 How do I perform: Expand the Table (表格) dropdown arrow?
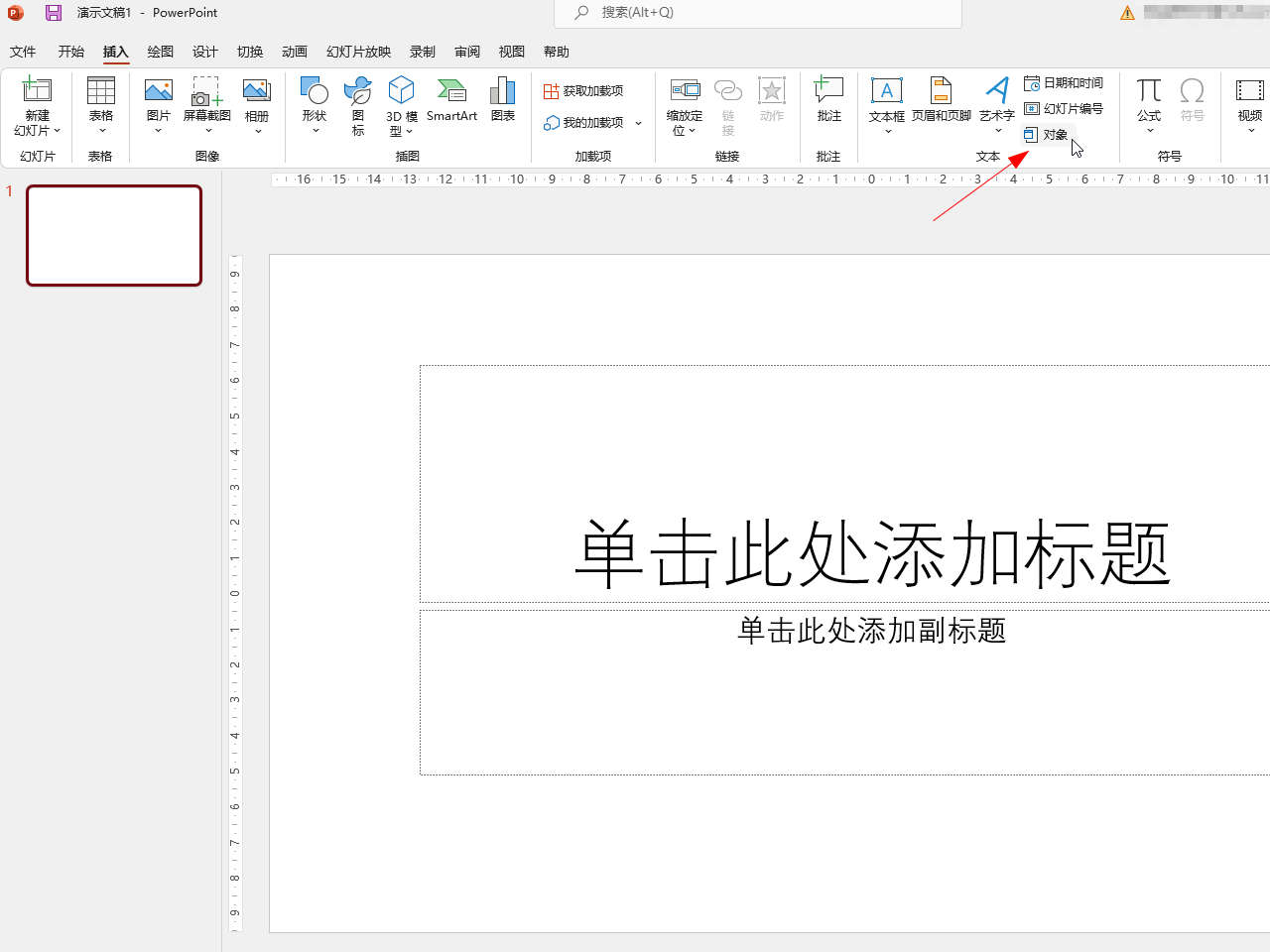tap(101, 131)
